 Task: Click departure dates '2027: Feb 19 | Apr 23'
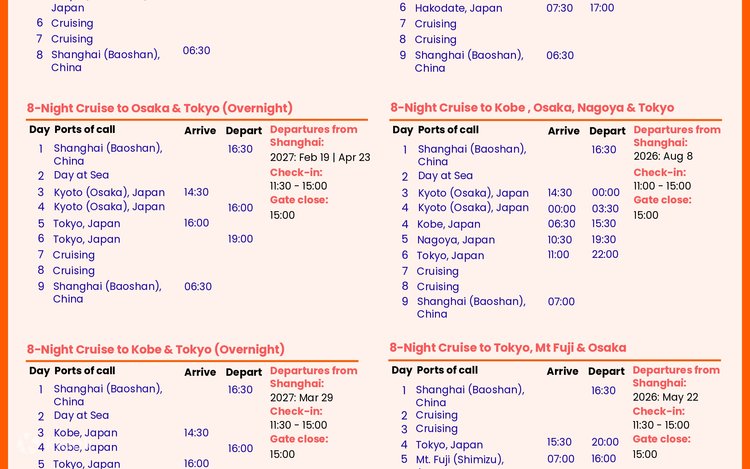coord(320,157)
